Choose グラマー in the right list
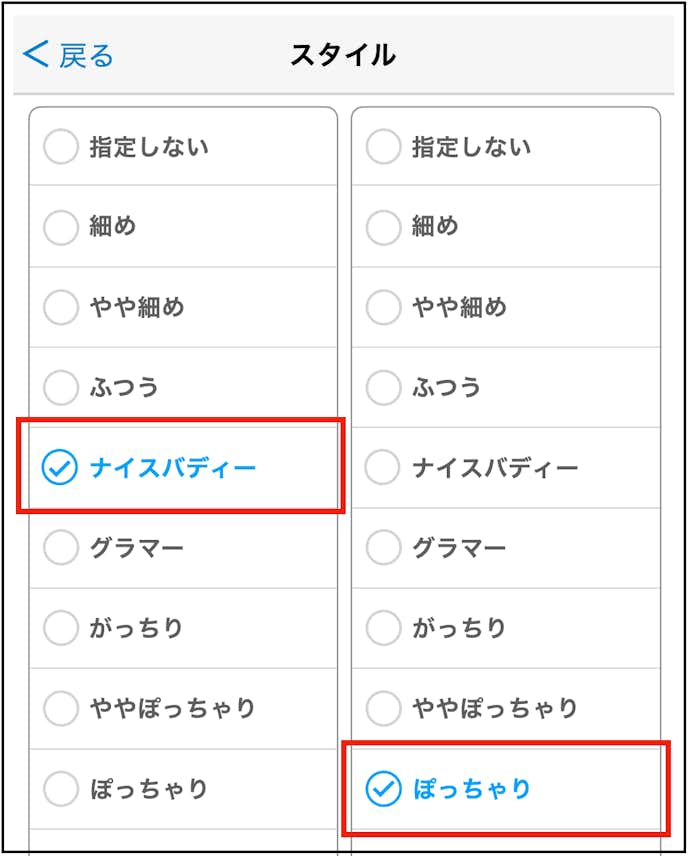The height and width of the screenshot is (856, 689). [x=383, y=548]
